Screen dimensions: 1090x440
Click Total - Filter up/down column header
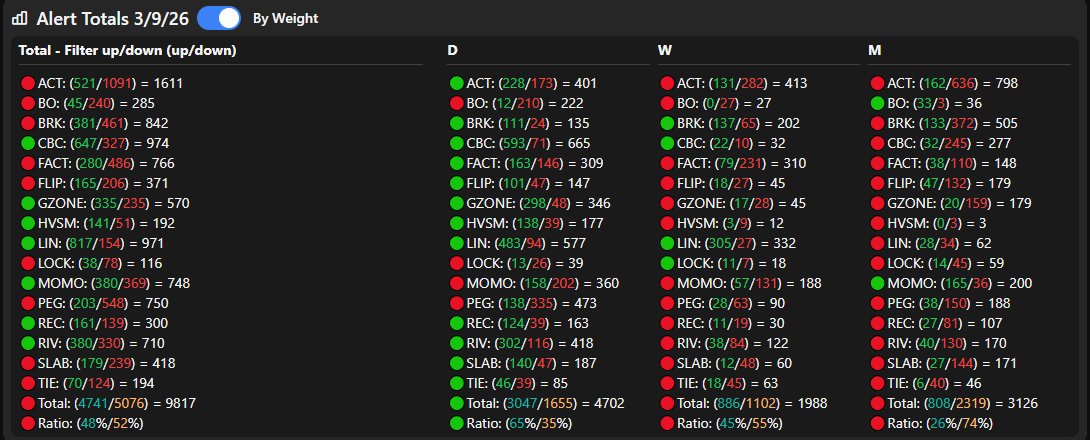(127, 51)
